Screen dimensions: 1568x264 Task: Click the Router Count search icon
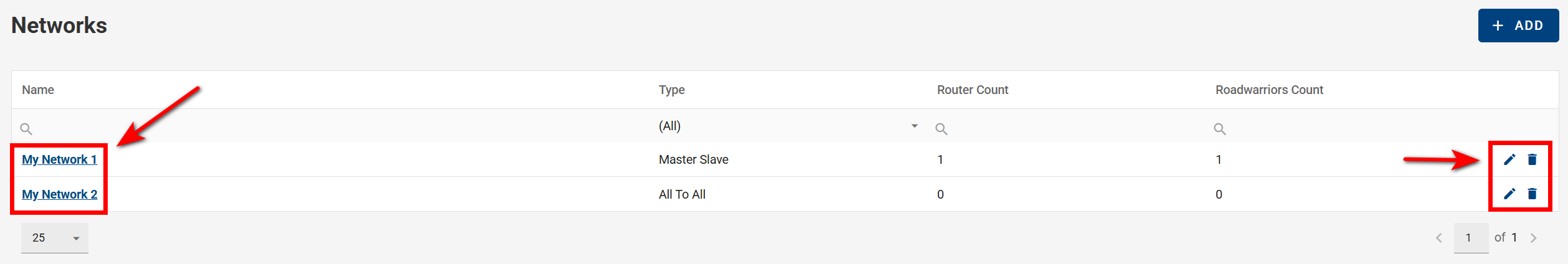[x=942, y=129]
